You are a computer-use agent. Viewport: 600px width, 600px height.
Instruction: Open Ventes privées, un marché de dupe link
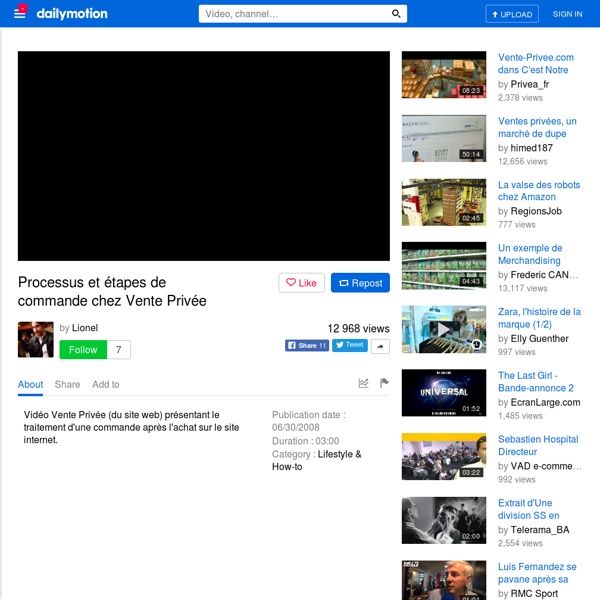tap(537, 127)
